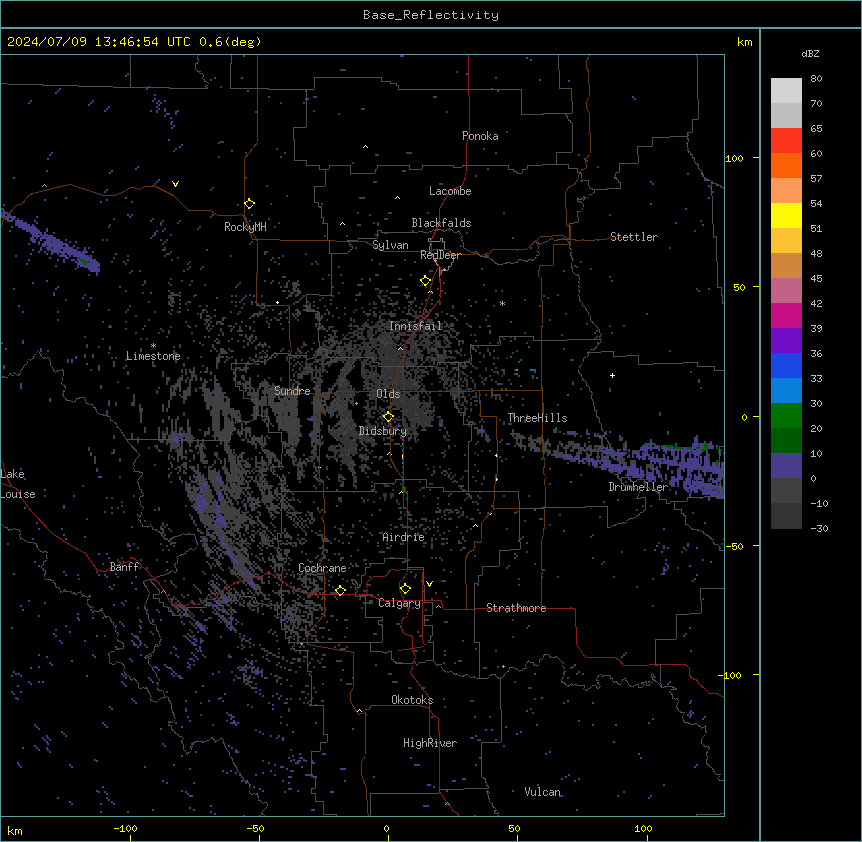Click the Blackfalds city label

[441, 223]
